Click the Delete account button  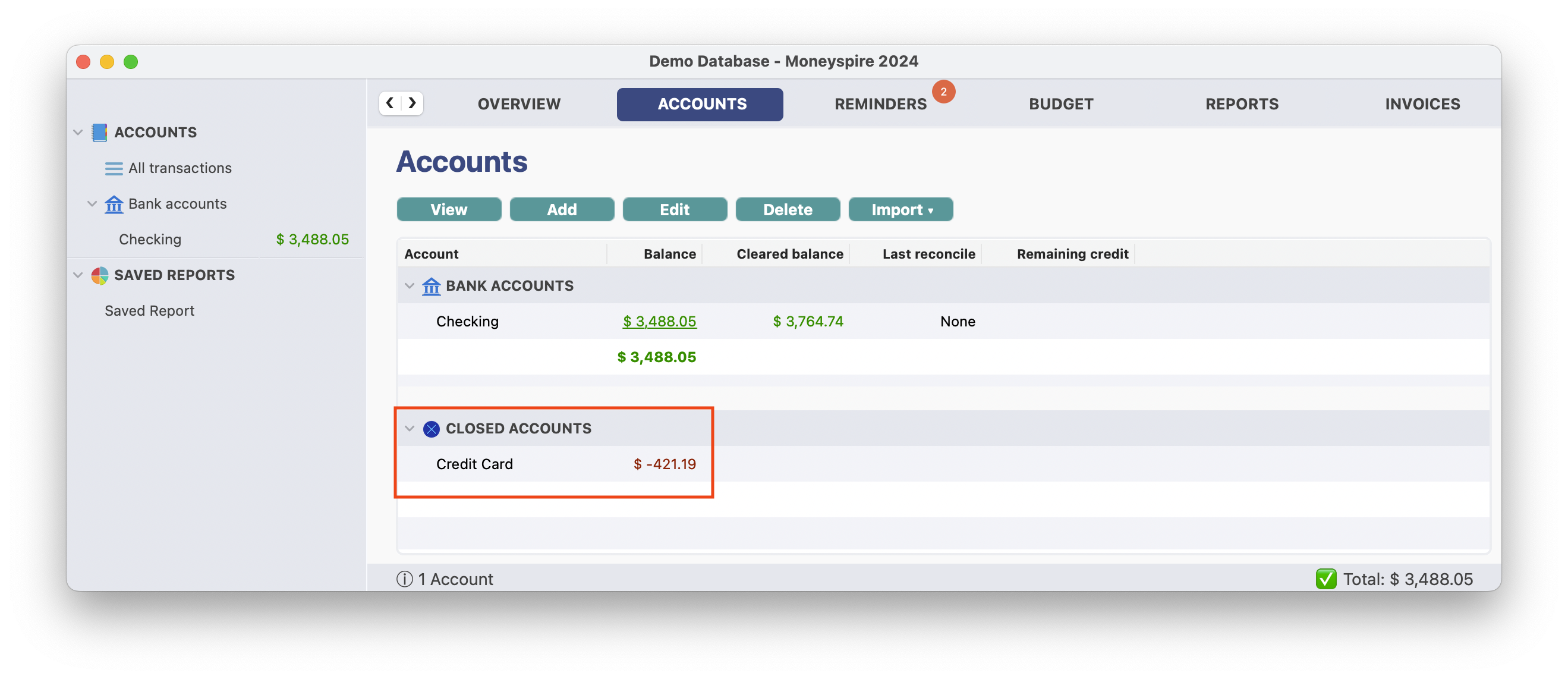[x=788, y=209]
